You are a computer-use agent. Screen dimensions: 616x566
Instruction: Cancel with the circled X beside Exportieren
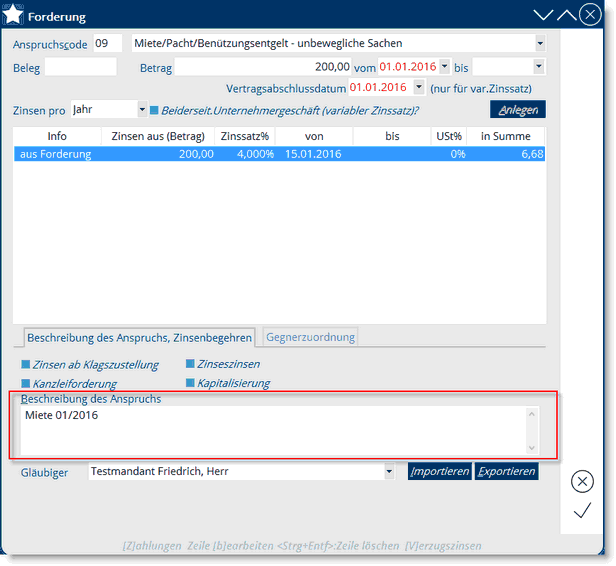pos(582,482)
